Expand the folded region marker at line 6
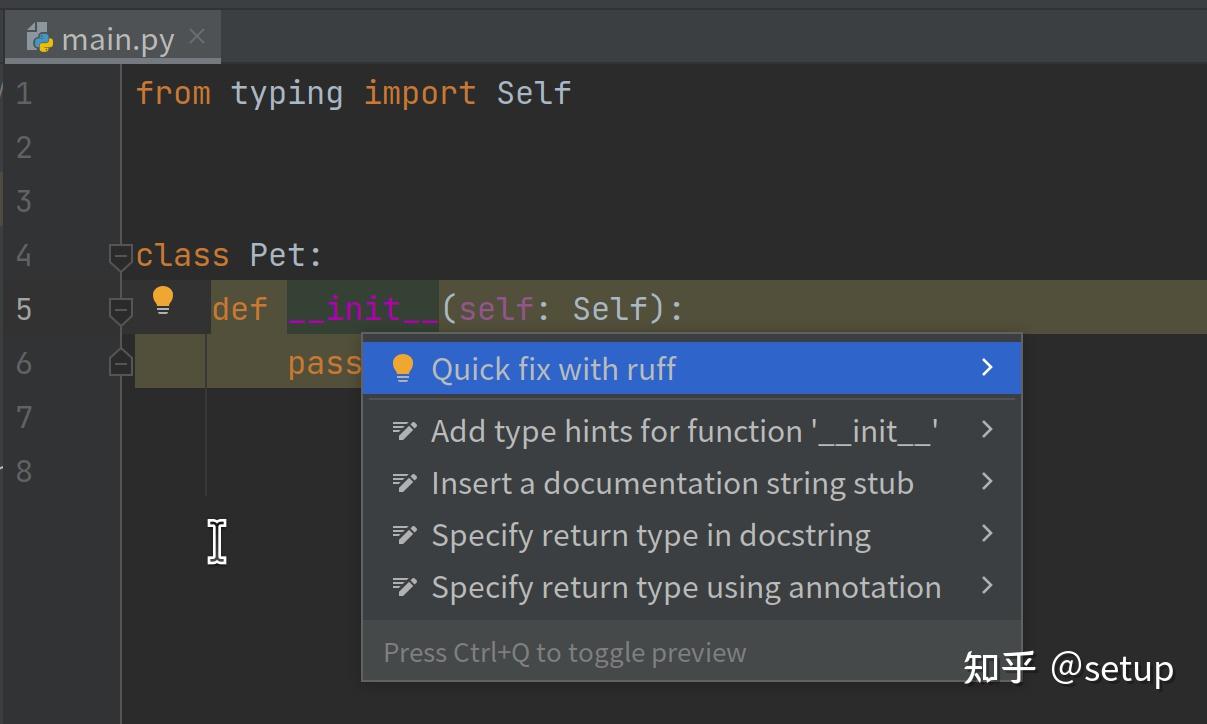This screenshot has width=1207, height=724. 120,362
